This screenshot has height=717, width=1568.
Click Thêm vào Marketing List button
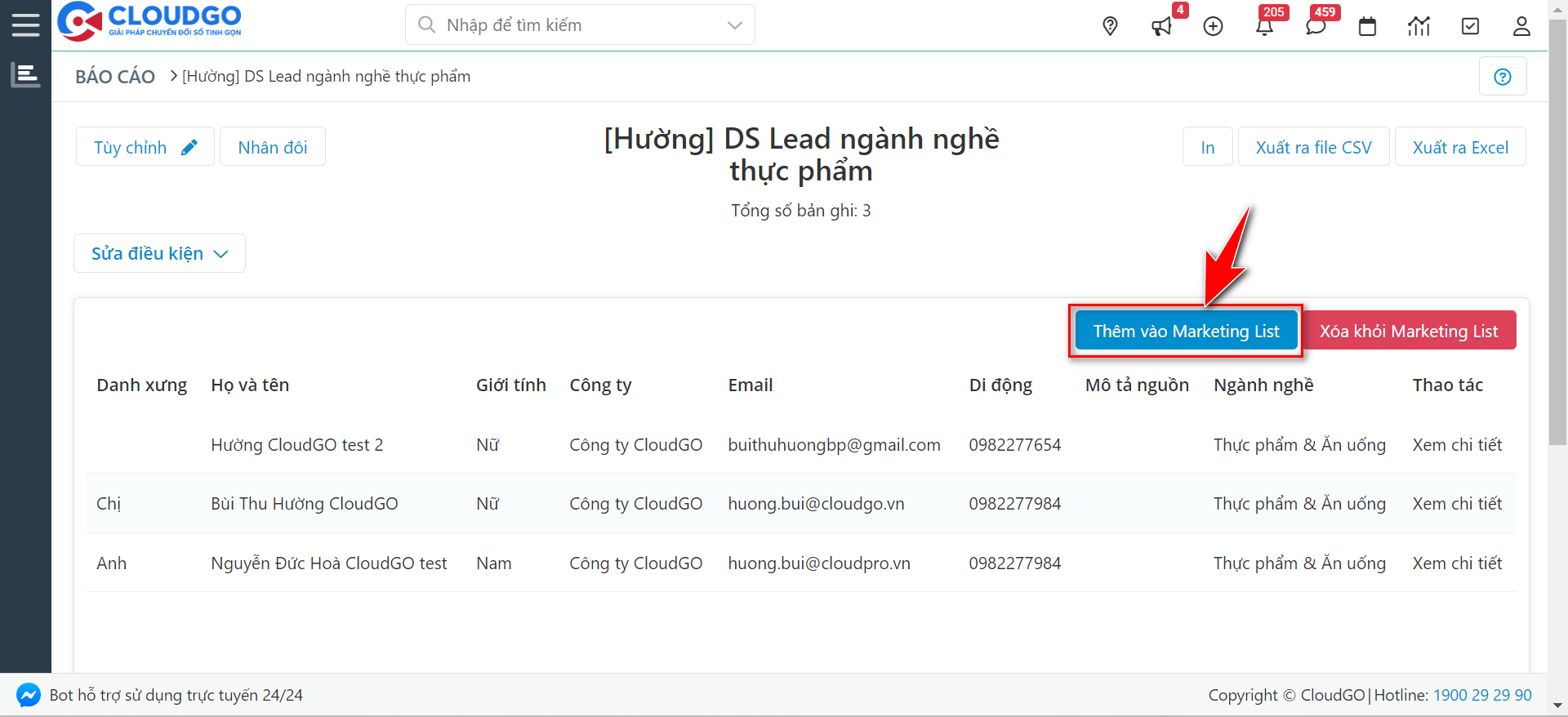pyautogui.click(x=1186, y=331)
